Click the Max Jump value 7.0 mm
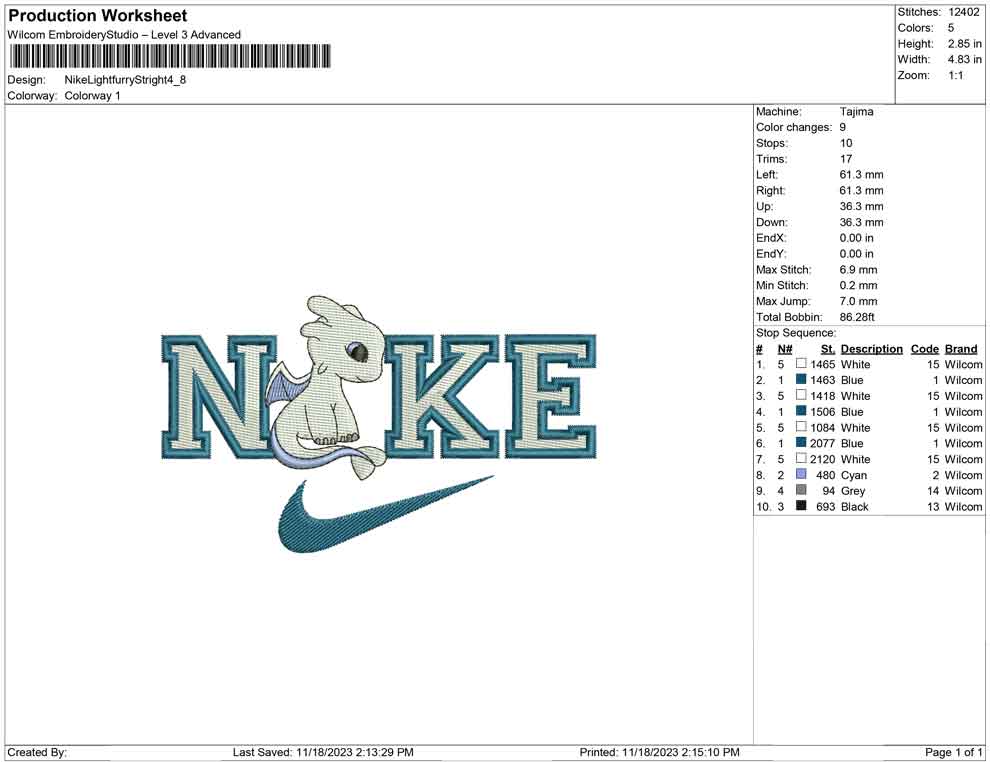 (x=859, y=301)
